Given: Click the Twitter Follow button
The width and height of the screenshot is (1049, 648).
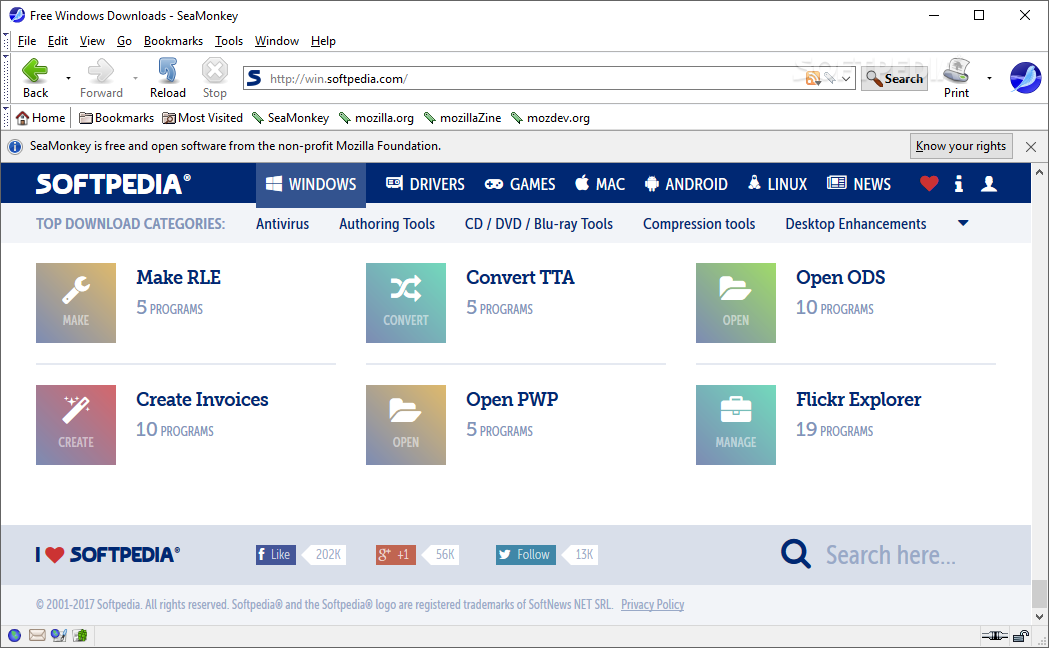Looking at the screenshot, I should pos(526,554).
